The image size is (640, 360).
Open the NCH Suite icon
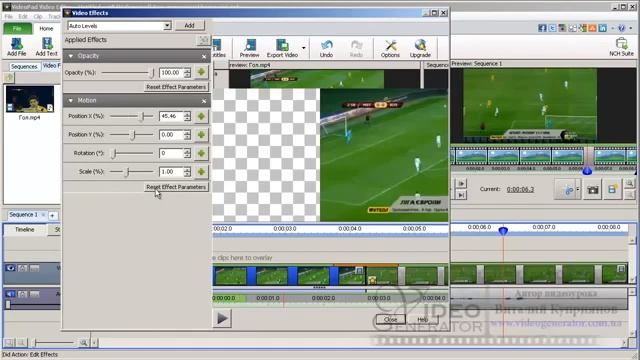621,47
